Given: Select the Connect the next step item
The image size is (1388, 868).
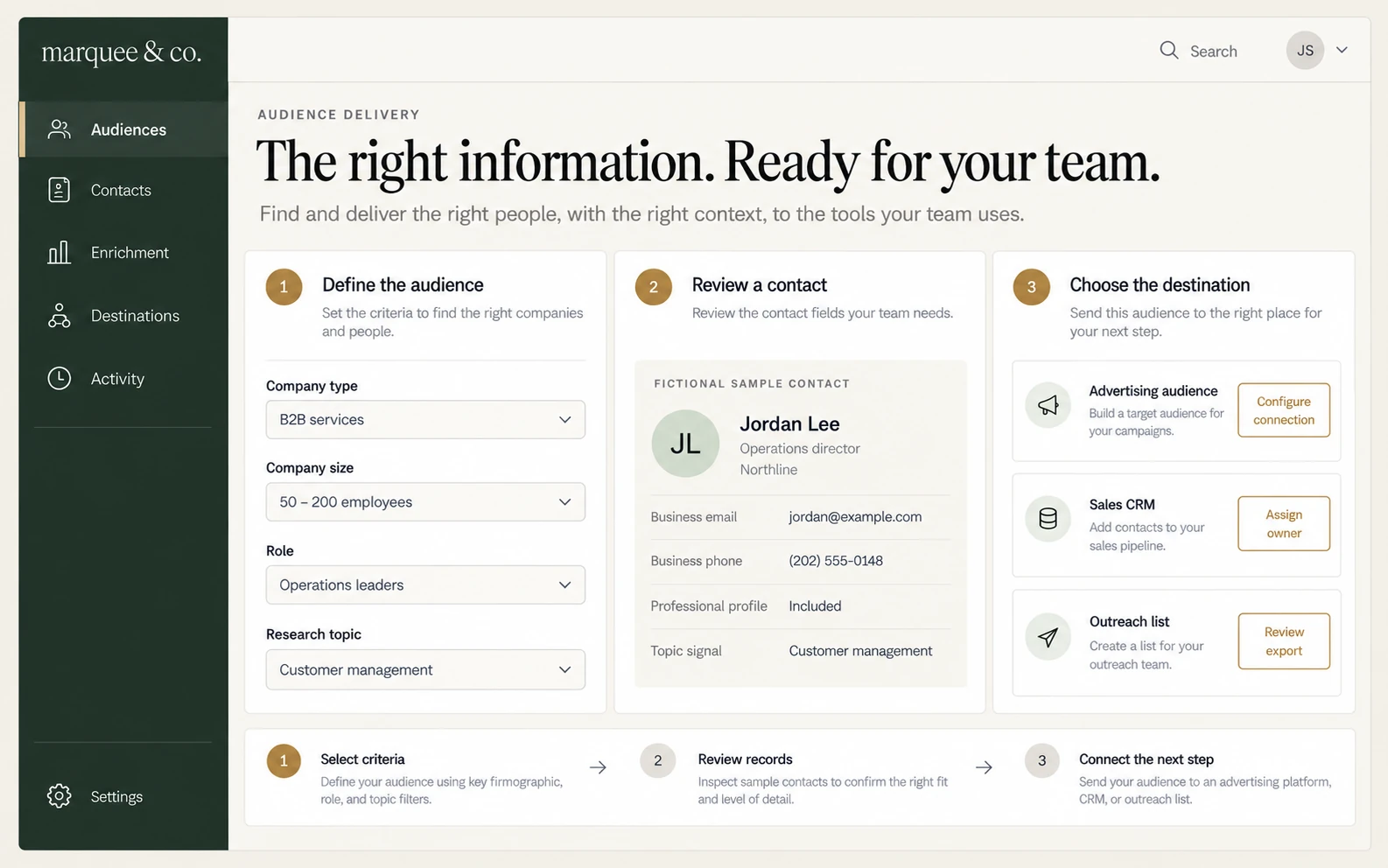Looking at the screenshot, I should (1180, 778).
